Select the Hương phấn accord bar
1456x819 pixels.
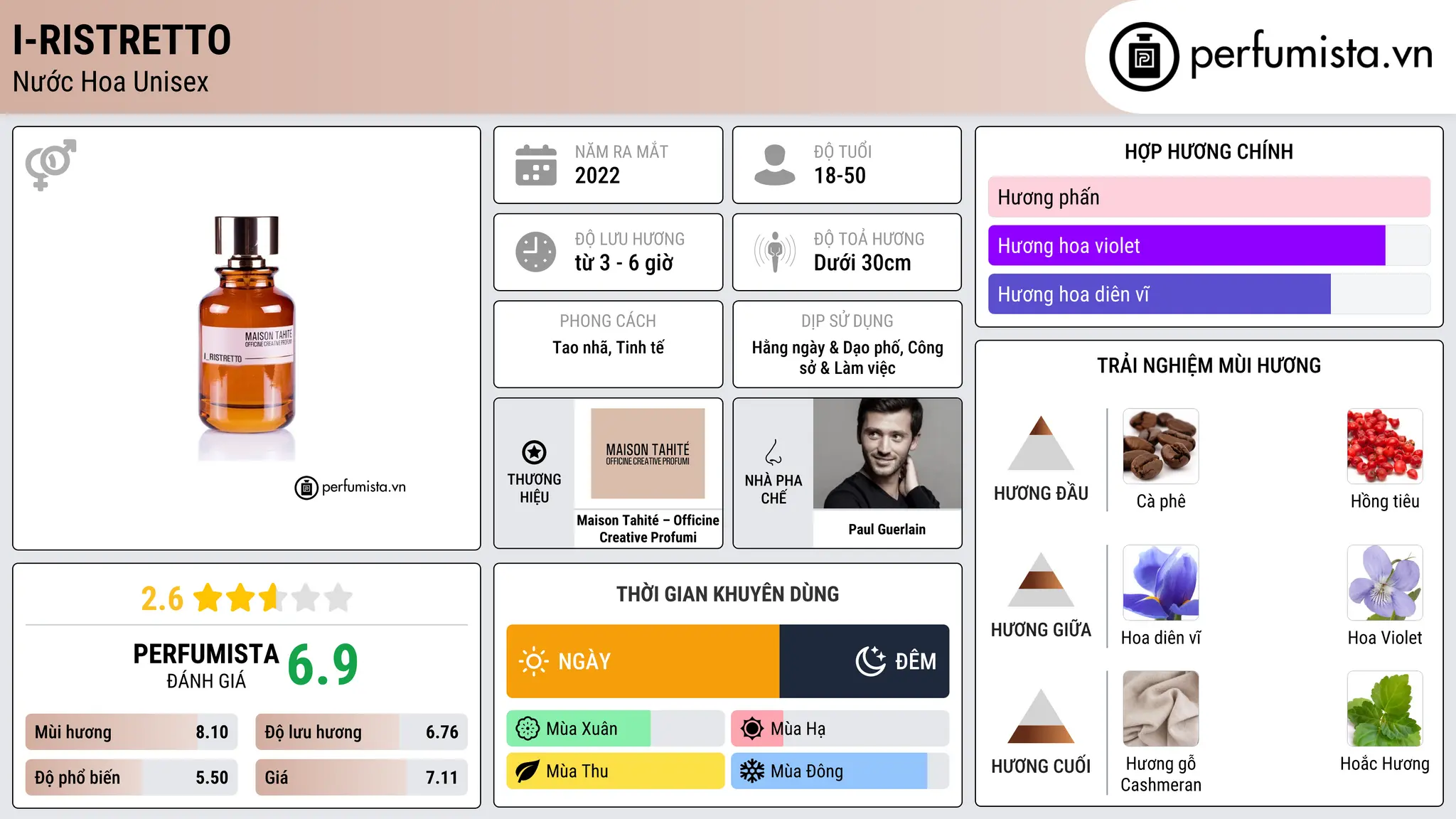1209,197
